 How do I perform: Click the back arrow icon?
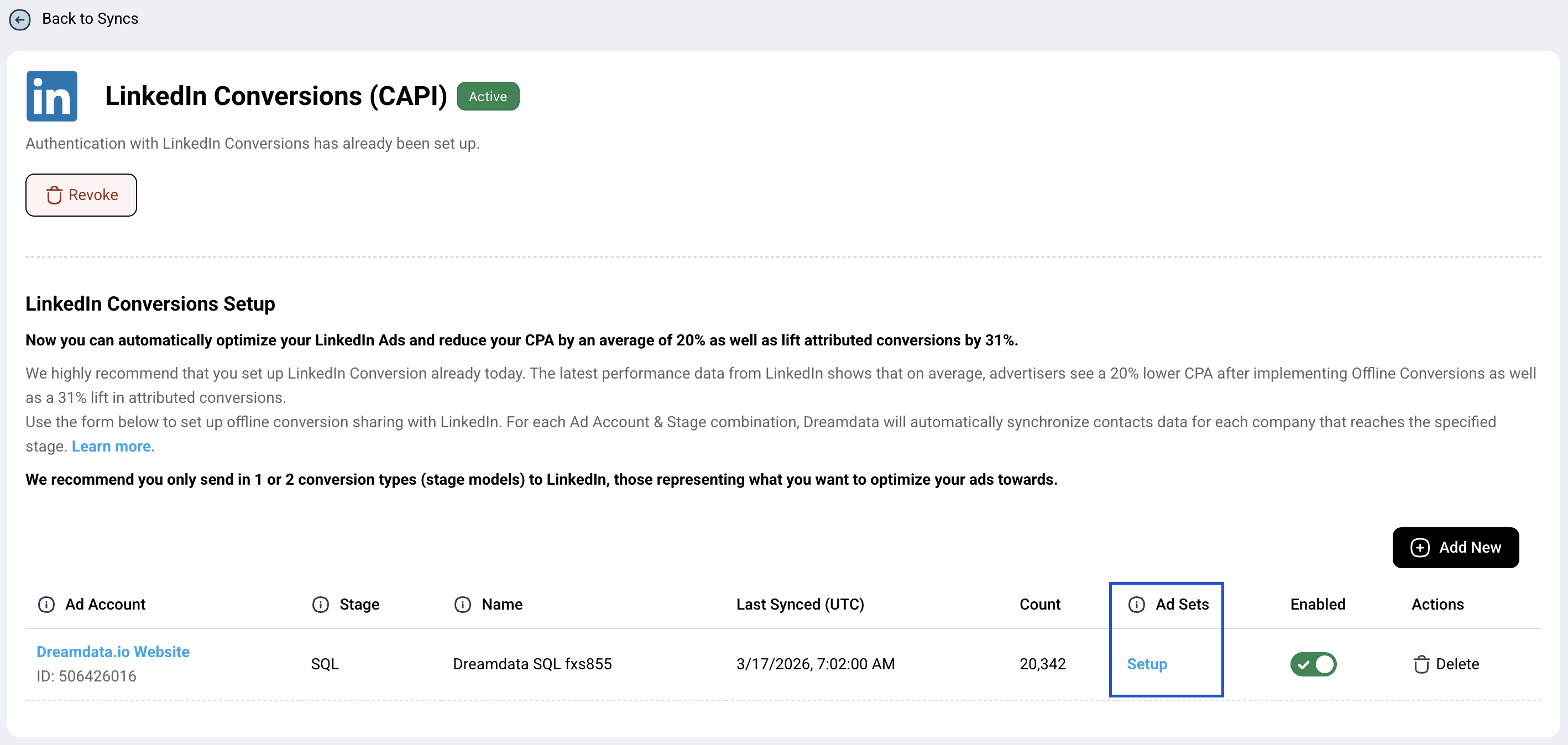point(19,19)
